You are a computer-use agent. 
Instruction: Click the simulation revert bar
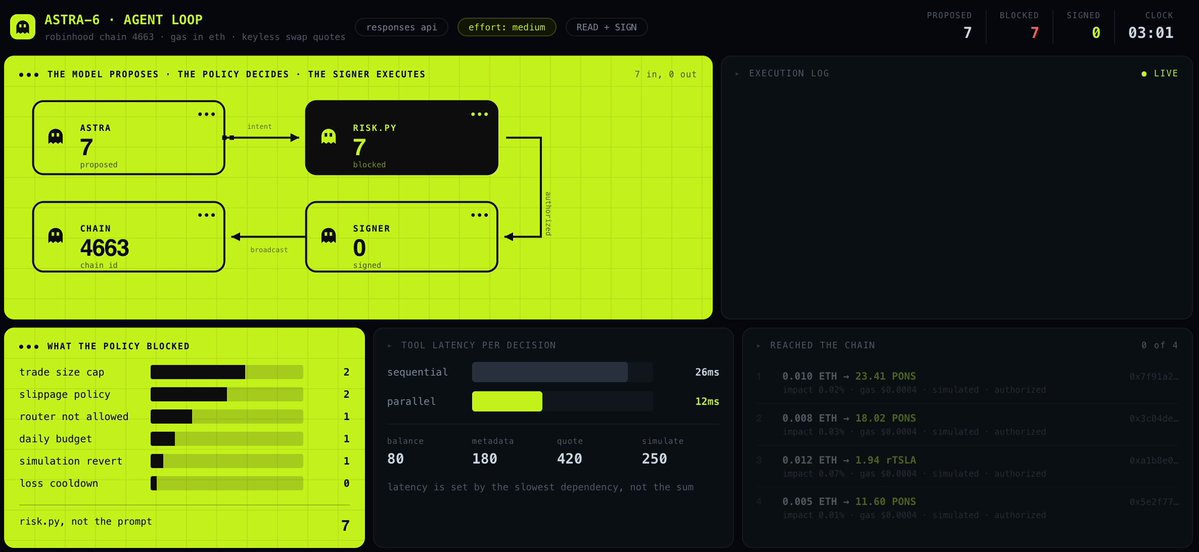pyautogui.click(x=227, y=461)
